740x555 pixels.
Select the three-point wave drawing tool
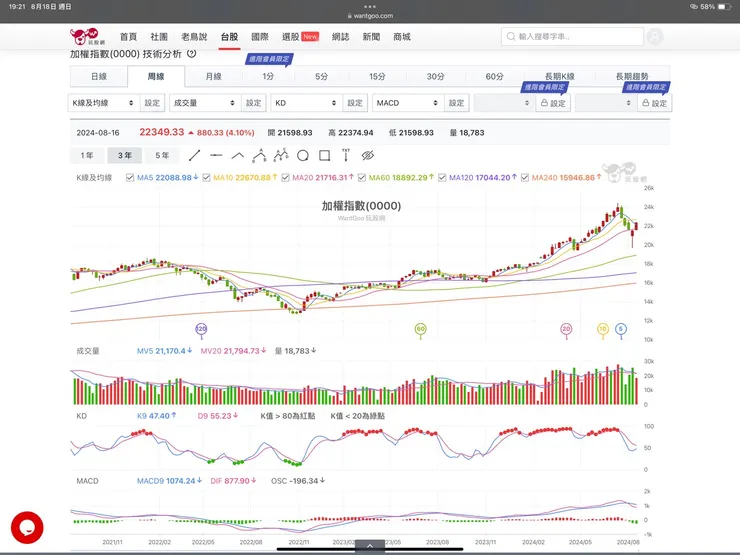click(259, 155)
